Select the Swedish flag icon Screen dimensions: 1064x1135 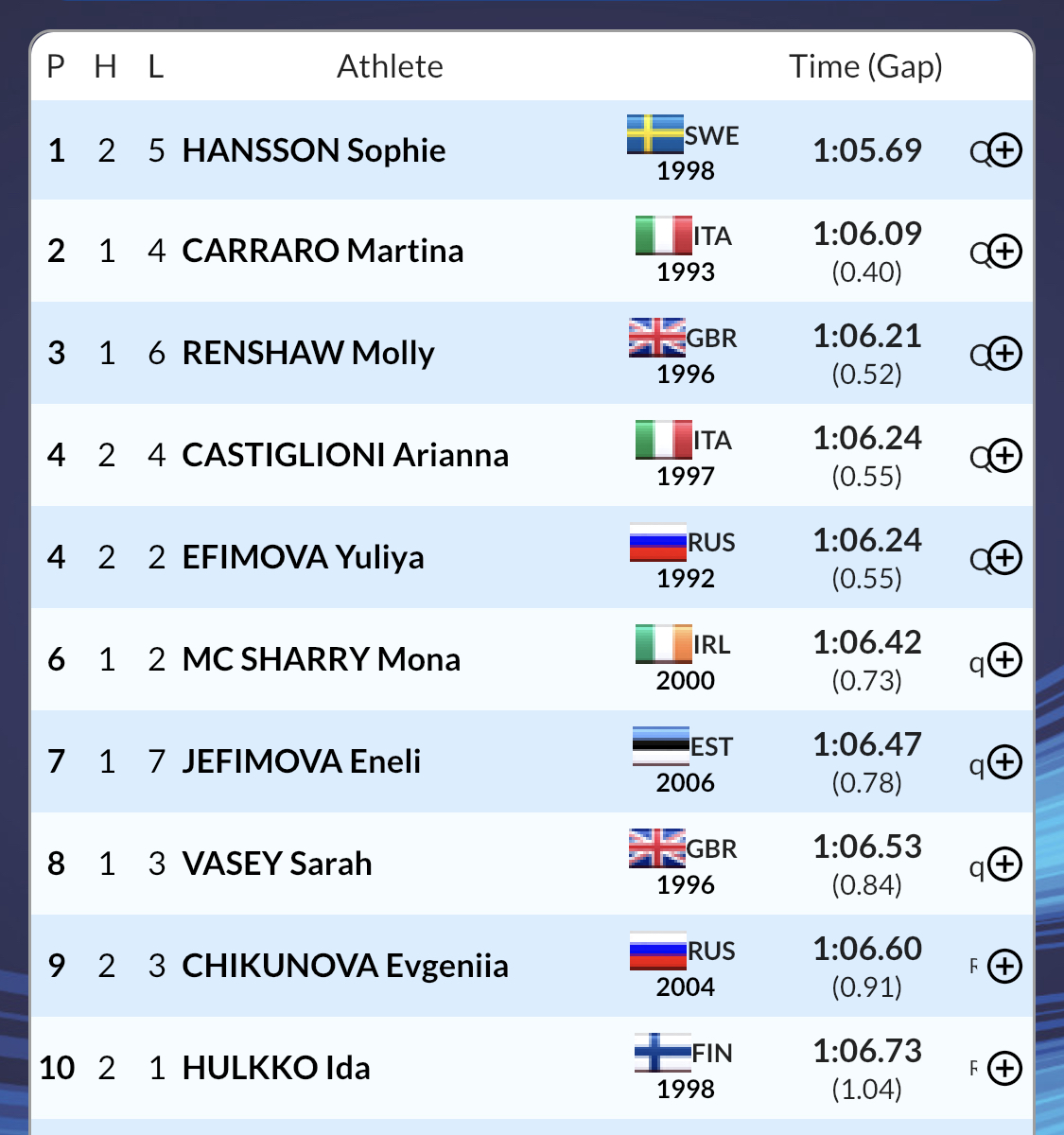click(x=655, y=134)
